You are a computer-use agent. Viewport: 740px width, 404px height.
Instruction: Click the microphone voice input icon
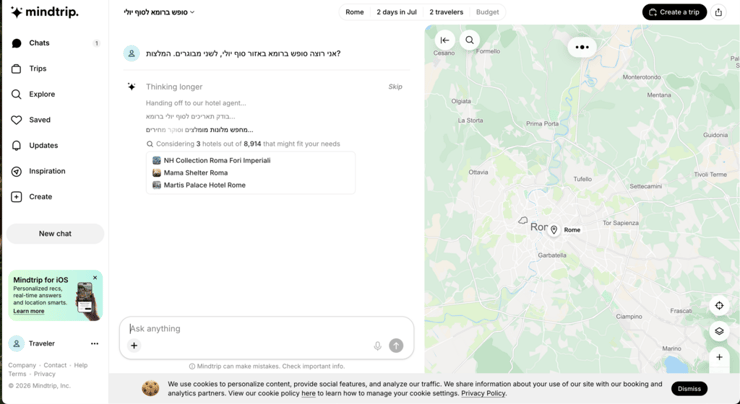point(378,346)
